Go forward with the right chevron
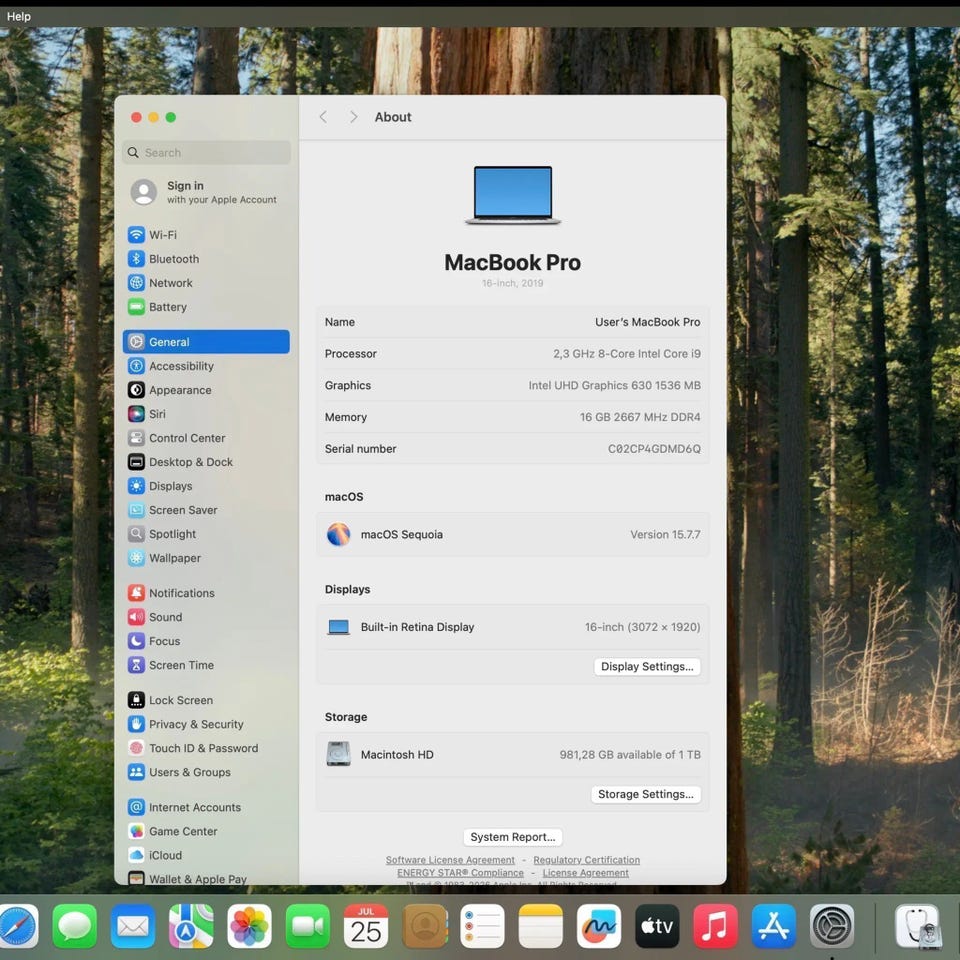The image size is (960, 960). point(353,117)
